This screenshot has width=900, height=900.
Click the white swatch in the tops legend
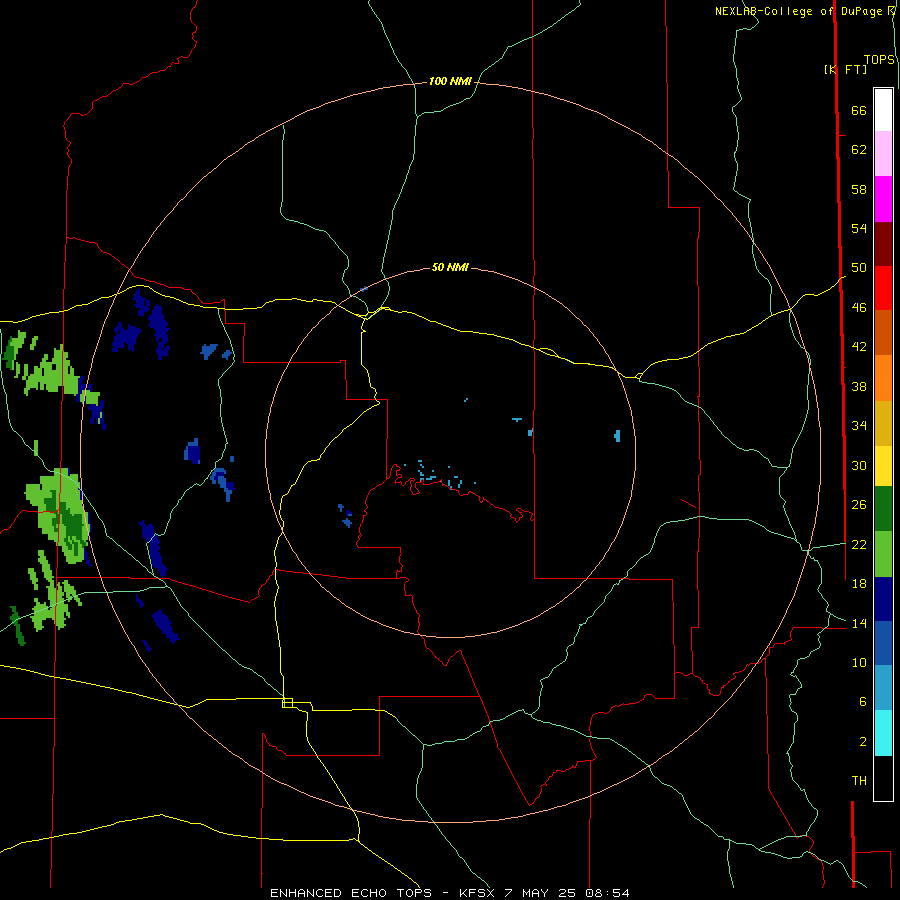point(883,110)
